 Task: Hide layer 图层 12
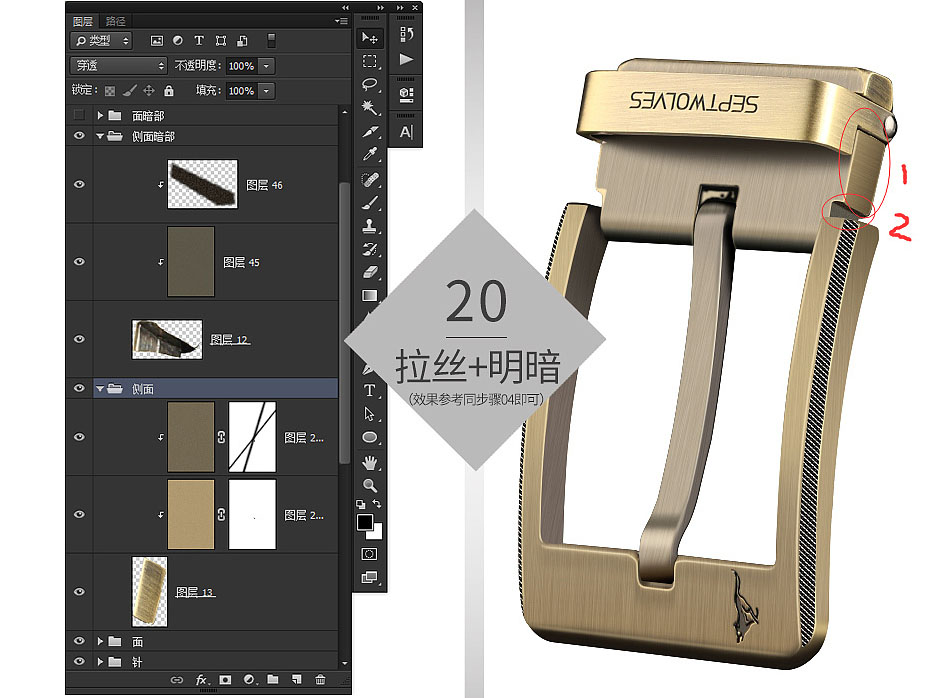point(79,339)
